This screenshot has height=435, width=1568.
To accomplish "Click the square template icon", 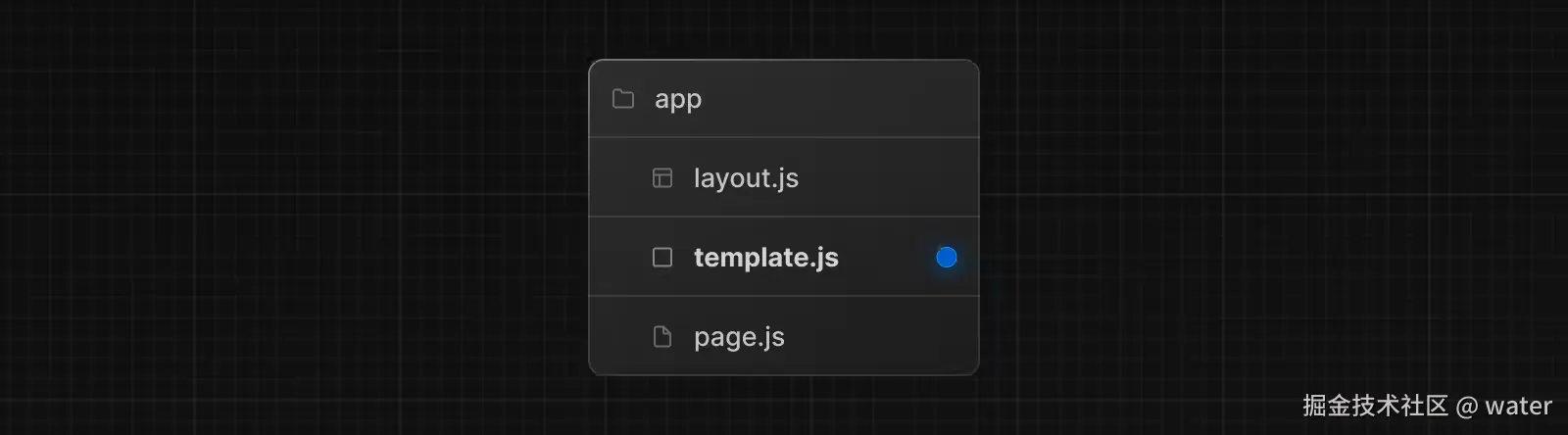I will click(x=662, y=258).
